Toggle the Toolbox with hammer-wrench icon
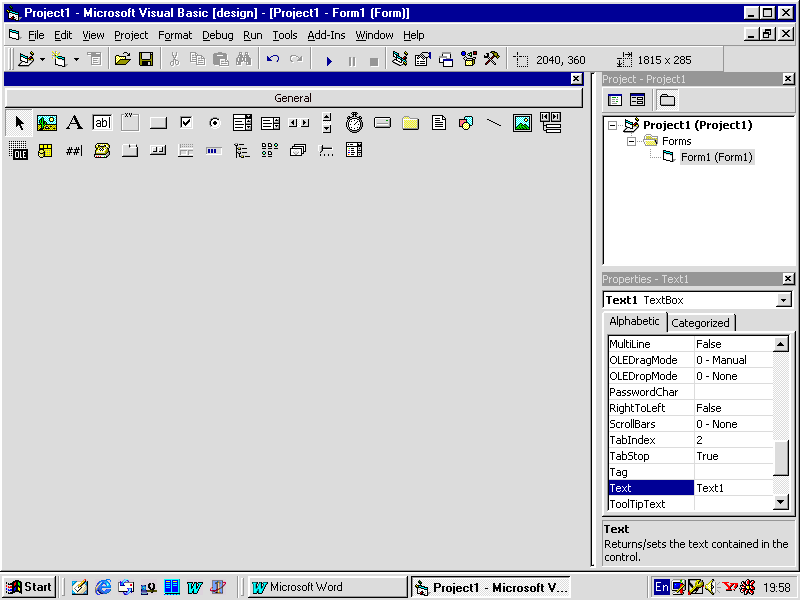The image size is (800, 600). click(x=492, y=59)
